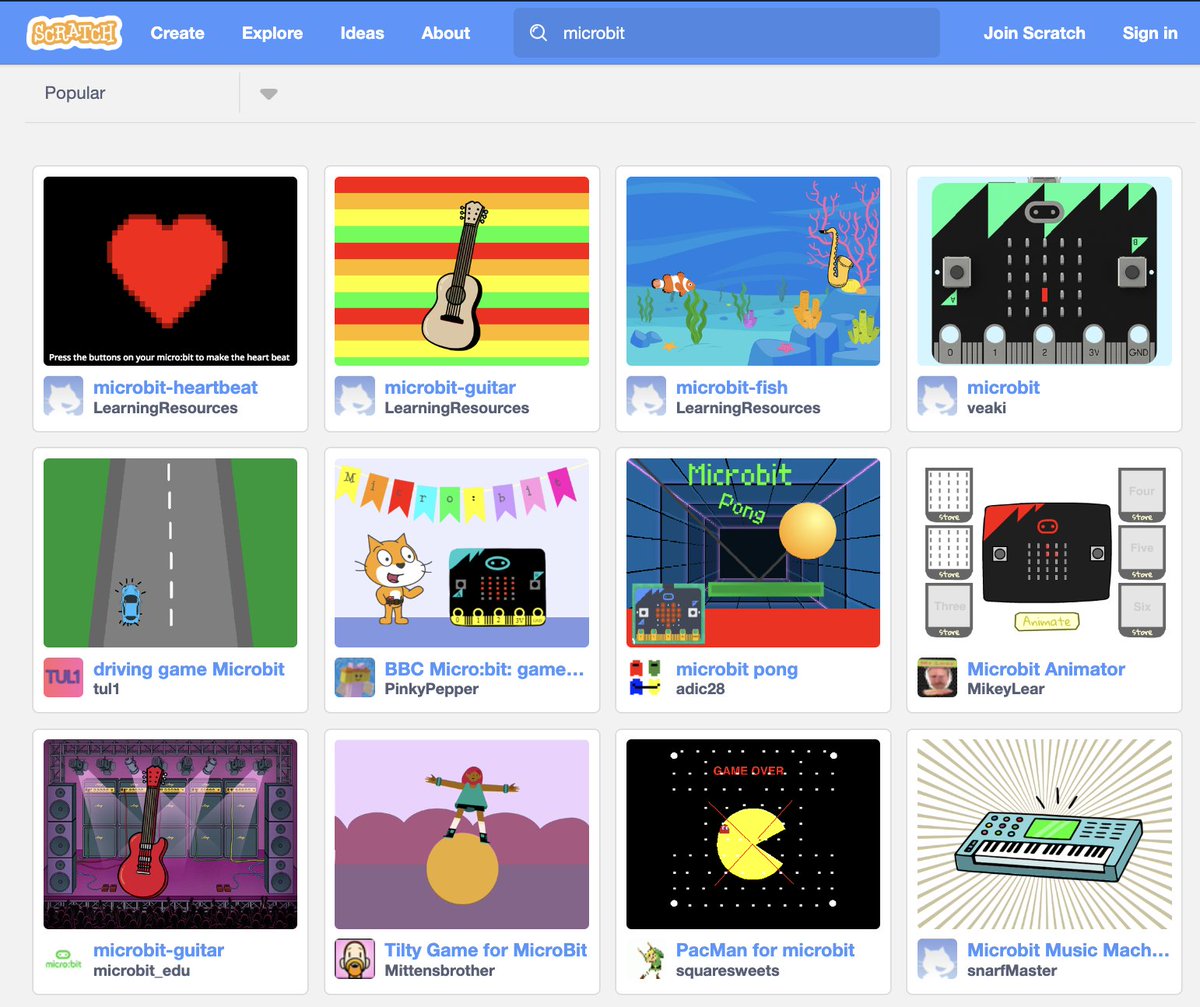Open the Tilty Game for MicroBit title
The width and height of the screenshot is (1200, 1007).
pos(486,950)
